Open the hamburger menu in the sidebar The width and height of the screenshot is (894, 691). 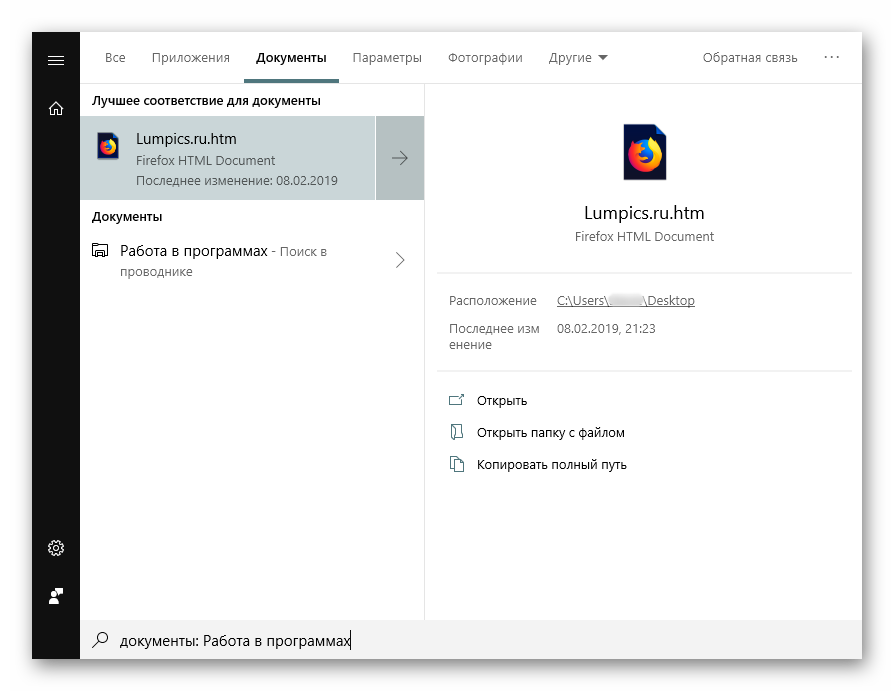(x=56, y=60)
